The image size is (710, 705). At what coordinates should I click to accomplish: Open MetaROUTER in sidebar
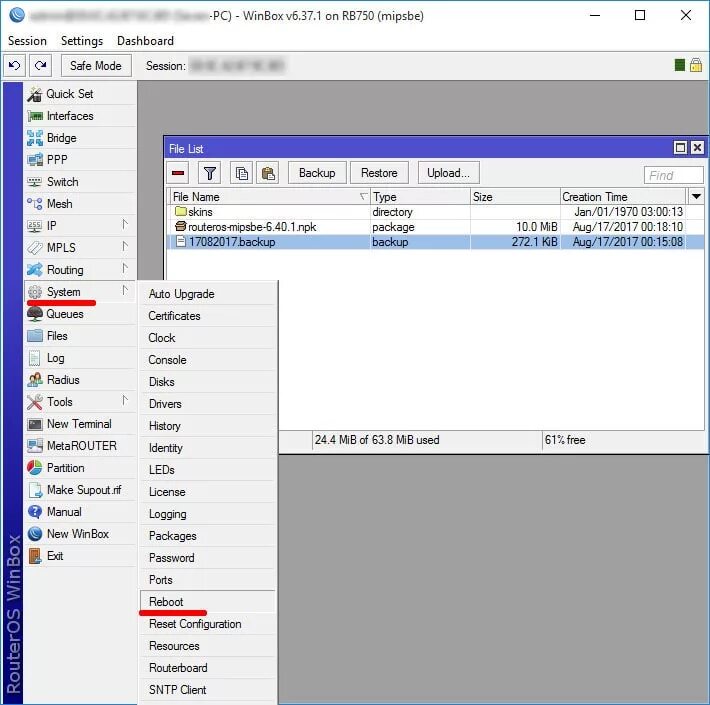click(80, 446)
